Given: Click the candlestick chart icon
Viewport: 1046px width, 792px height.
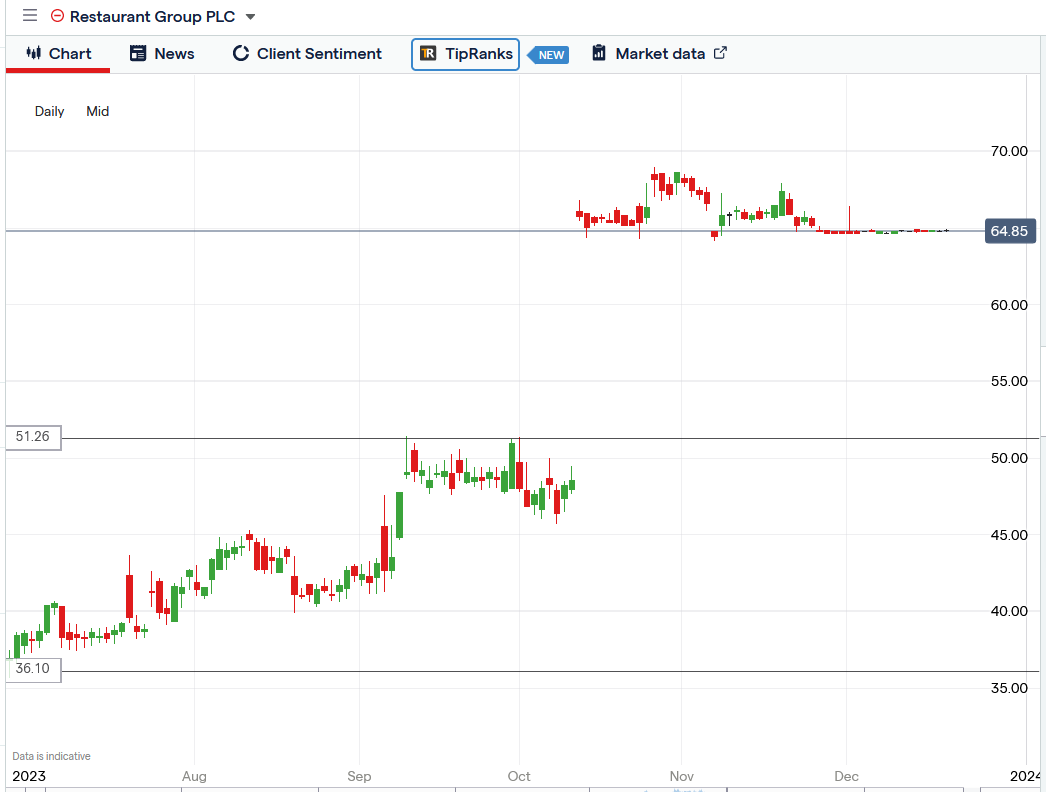Looking at the screenshot, I should [x=34, y=53].
